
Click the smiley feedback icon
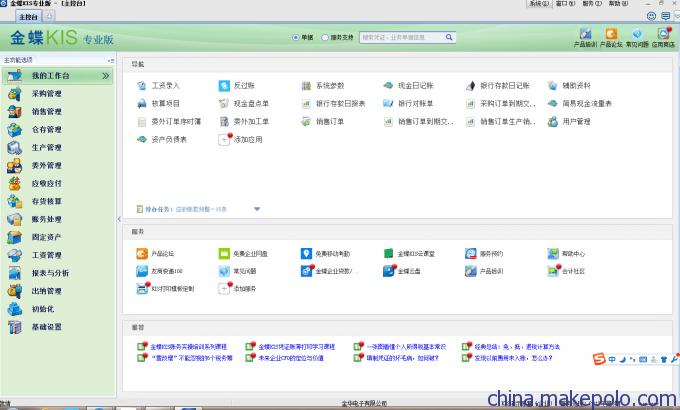(651, 16)
